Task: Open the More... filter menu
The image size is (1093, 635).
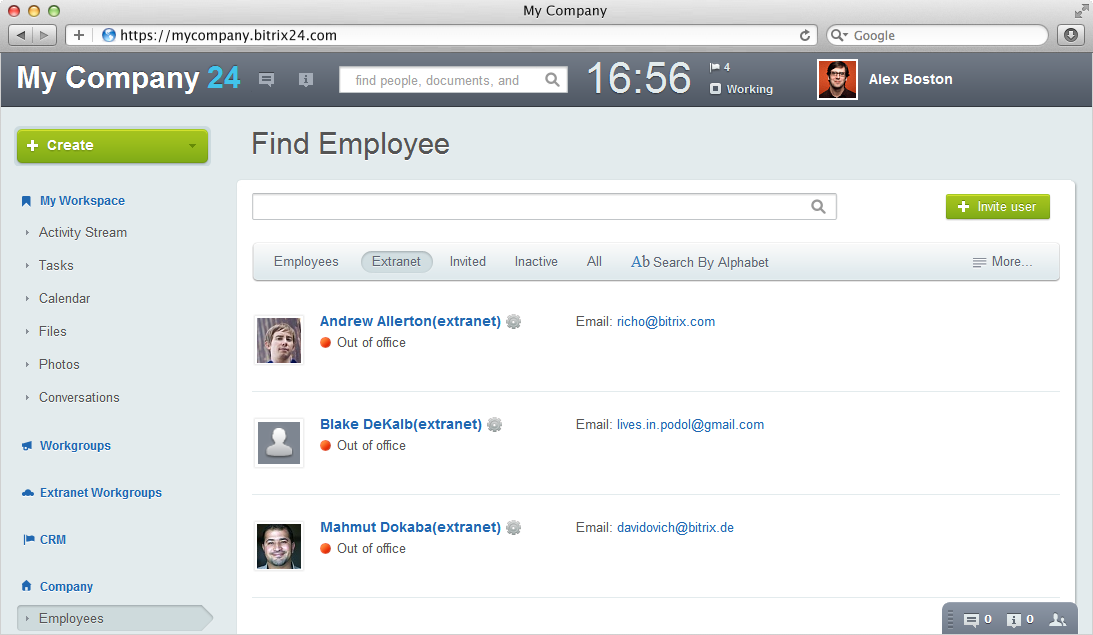Action: tap(1002, 261)
